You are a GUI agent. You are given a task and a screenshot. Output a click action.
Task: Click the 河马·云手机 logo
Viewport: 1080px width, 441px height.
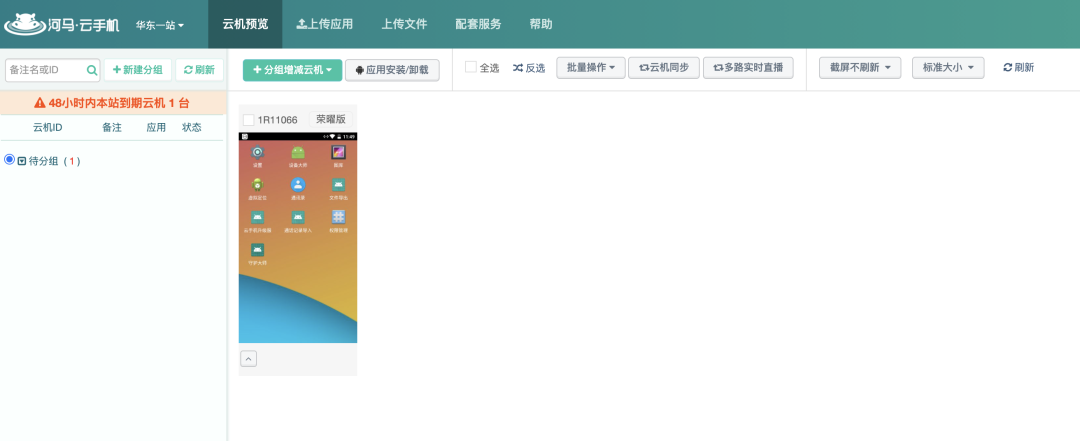[62, 24]
